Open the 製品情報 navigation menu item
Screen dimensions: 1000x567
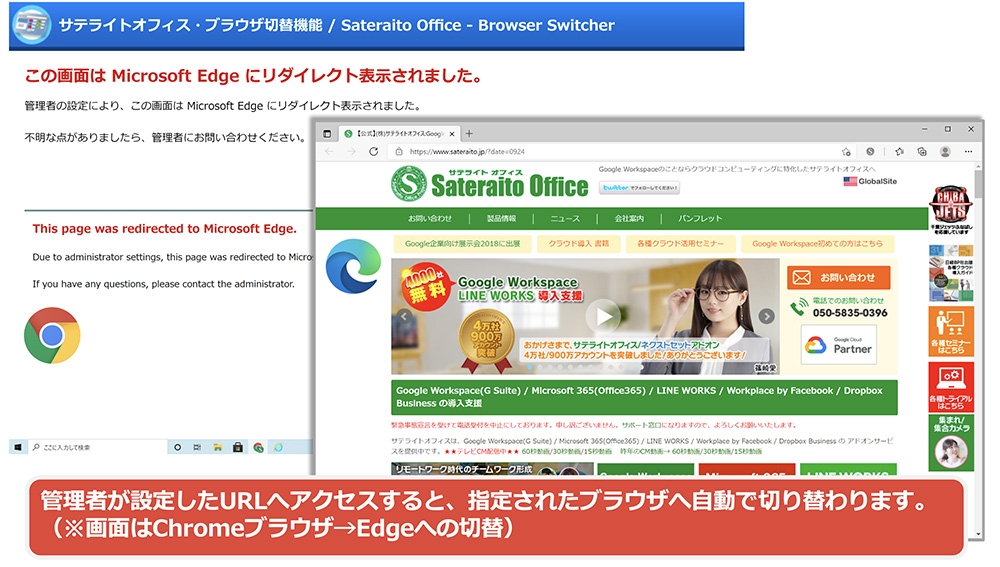501,219
